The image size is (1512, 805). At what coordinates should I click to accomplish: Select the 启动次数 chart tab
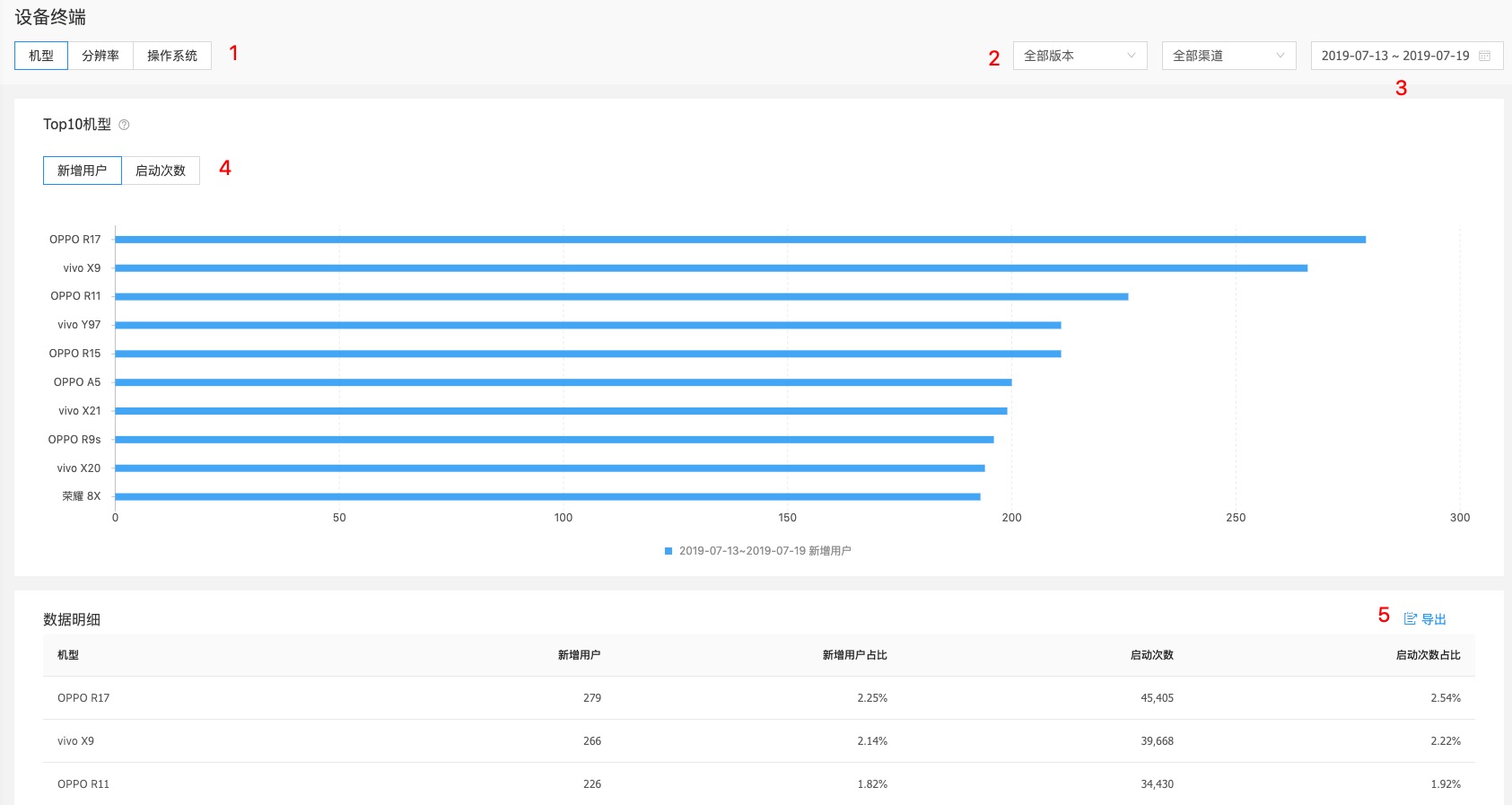(161, 171)
